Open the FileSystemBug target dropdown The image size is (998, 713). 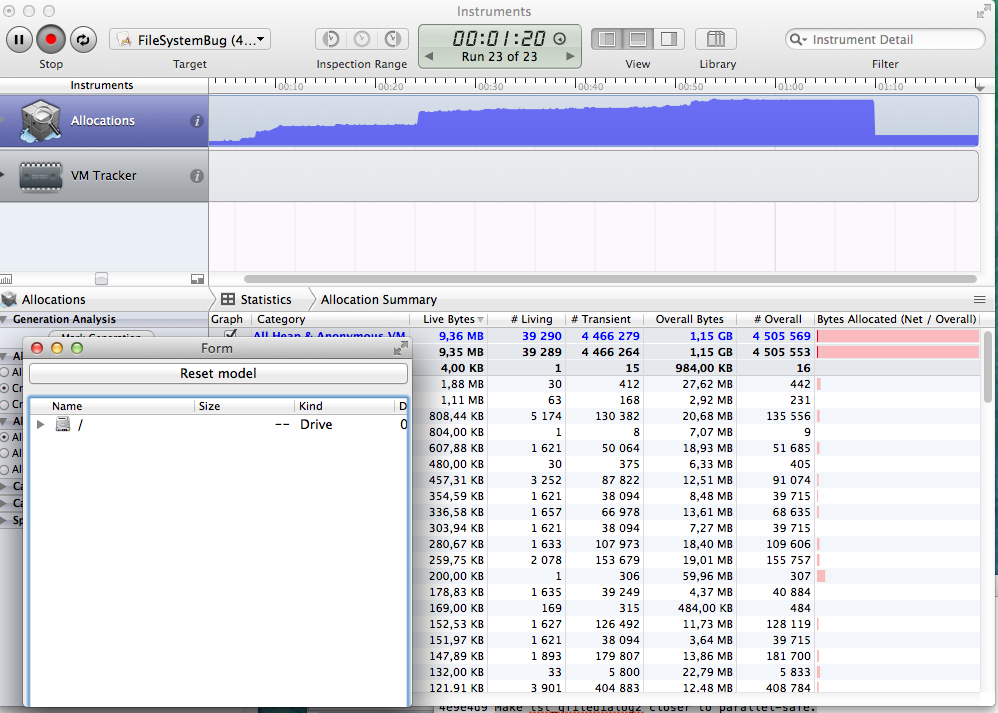(190, 40)
